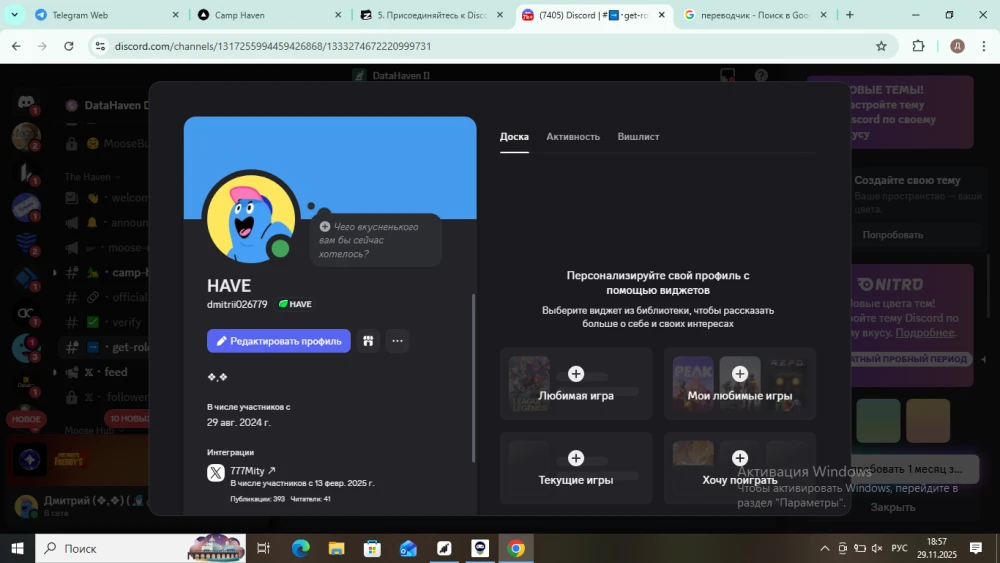Click the plus icon on Текущие игры widget
This screenshot has width=1000, height=563.
point(576,458)
